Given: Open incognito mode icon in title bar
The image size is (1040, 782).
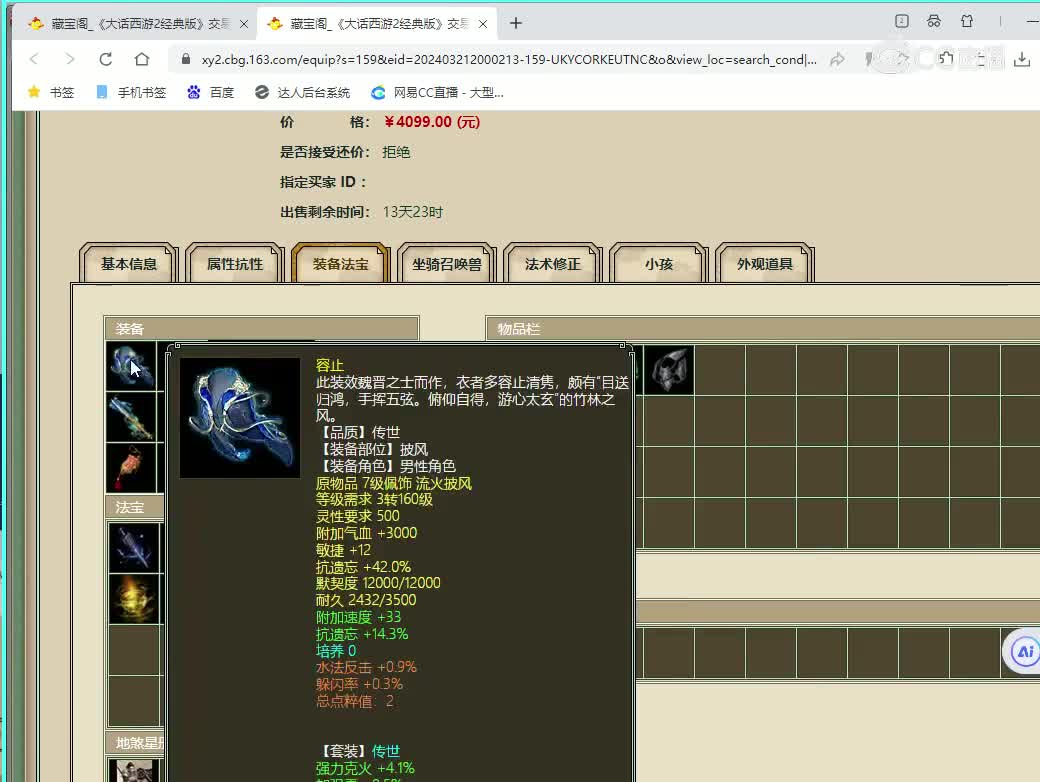Looking at the screenshot, I should pyautogui.click(x=934, y=21).
